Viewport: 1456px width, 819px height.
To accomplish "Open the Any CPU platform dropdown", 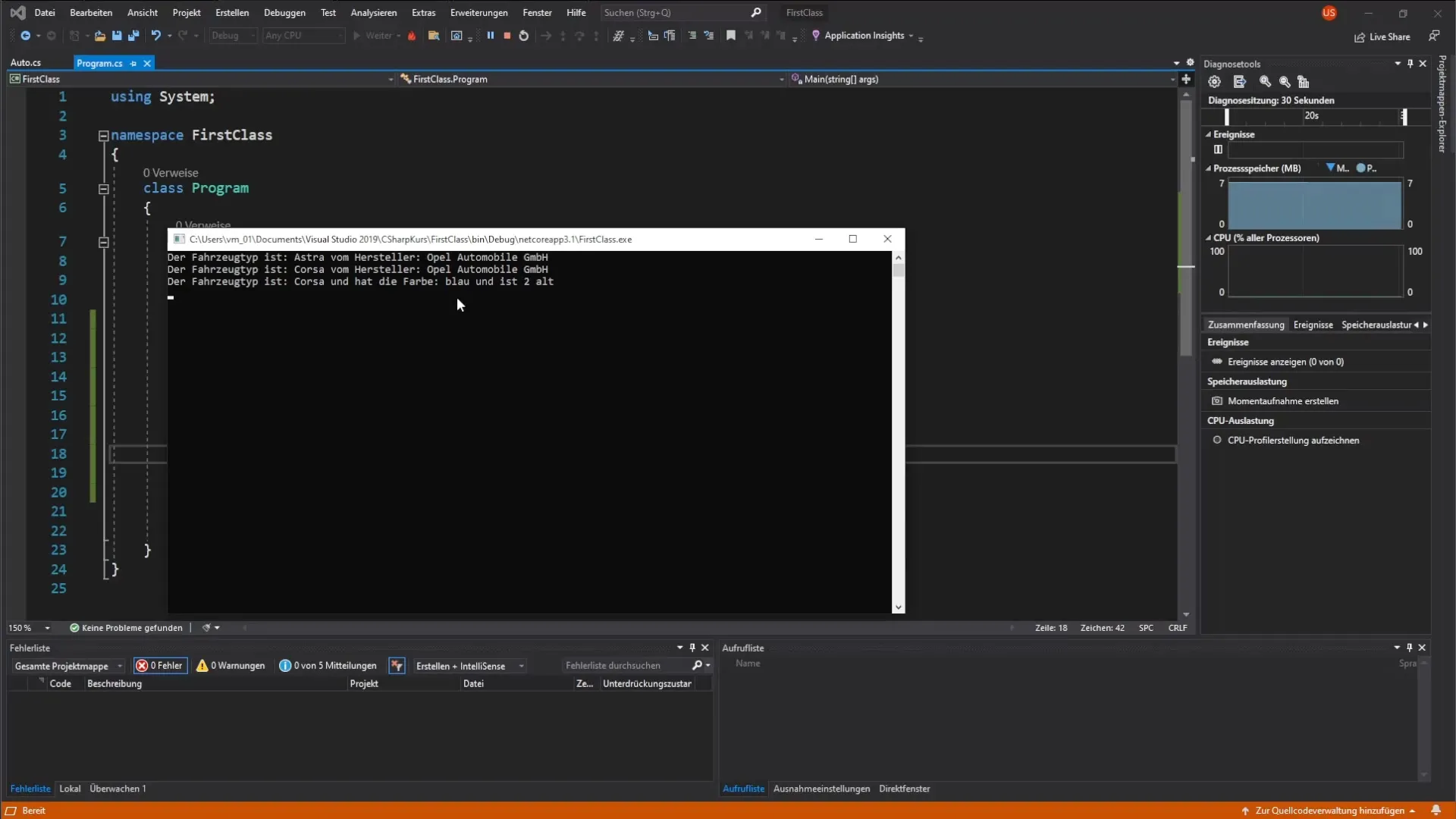I will 303,36.
